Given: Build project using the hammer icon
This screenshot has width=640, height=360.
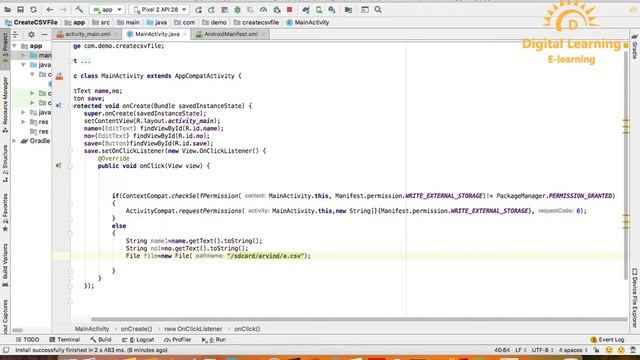Looking at the screenshot, I should 79,9.
